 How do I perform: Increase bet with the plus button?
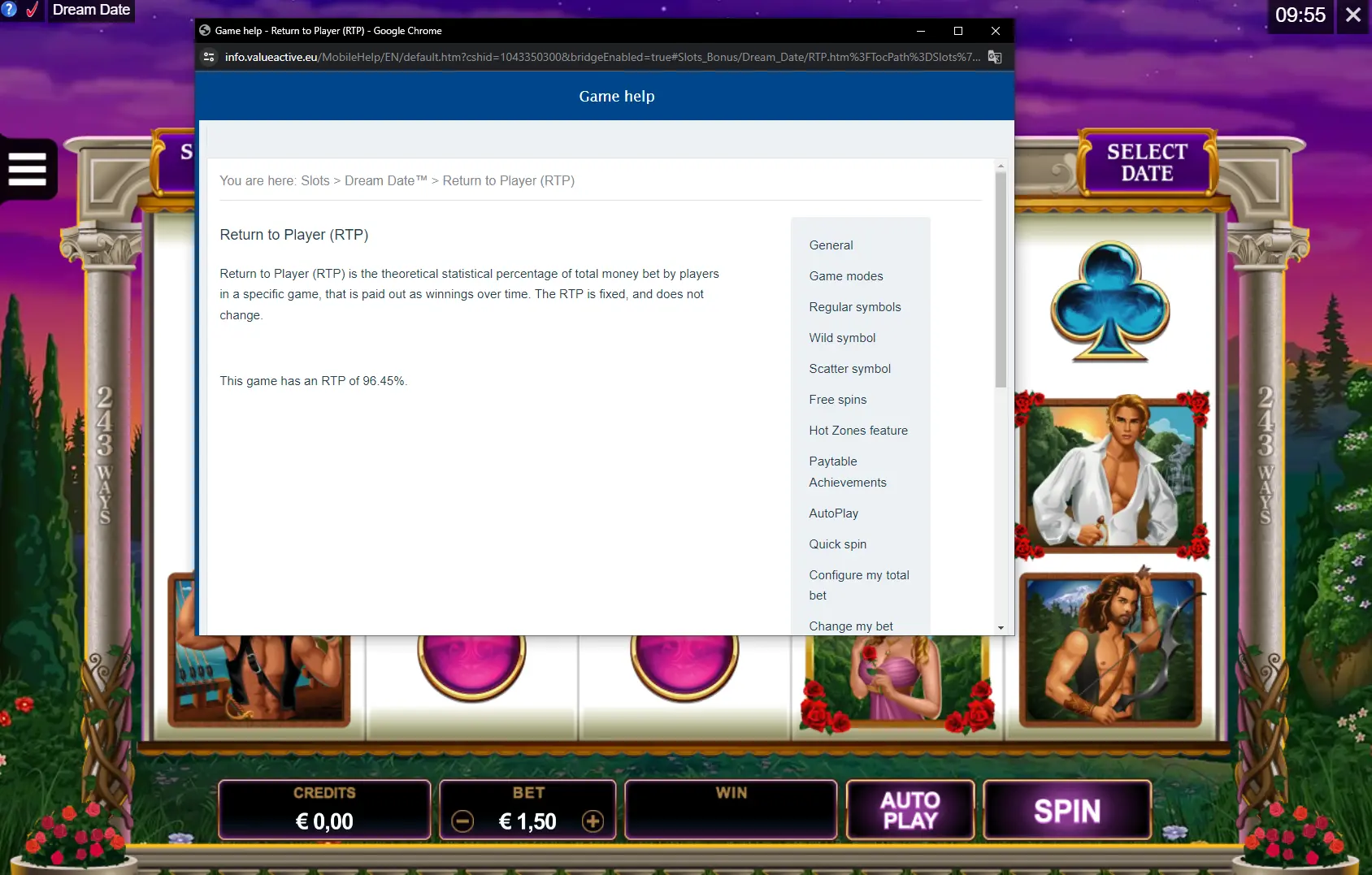click(x=593, y=821)
